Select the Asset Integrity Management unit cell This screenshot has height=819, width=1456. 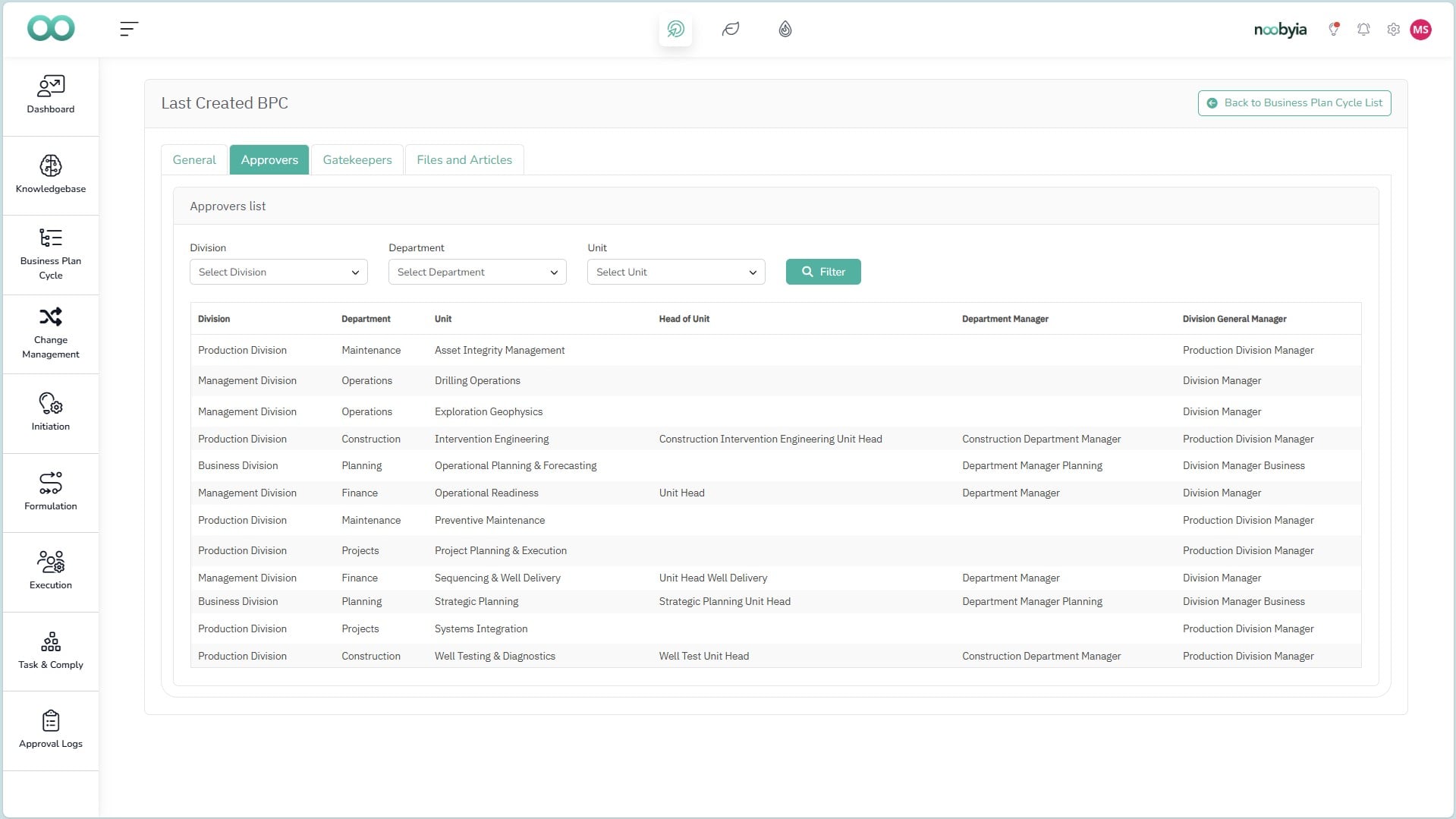coord(500,350)
